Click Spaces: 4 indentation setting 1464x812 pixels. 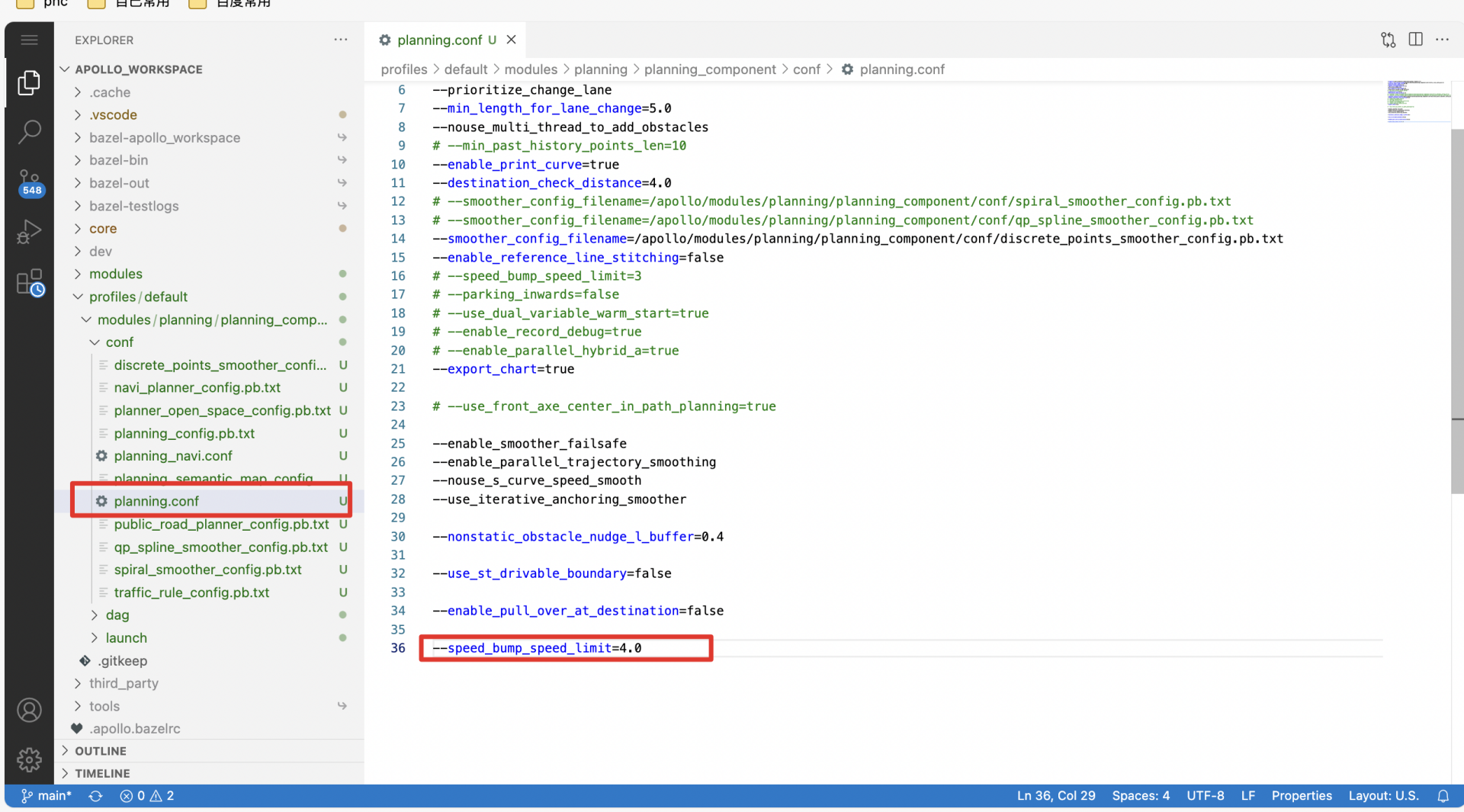point(1140,795)
